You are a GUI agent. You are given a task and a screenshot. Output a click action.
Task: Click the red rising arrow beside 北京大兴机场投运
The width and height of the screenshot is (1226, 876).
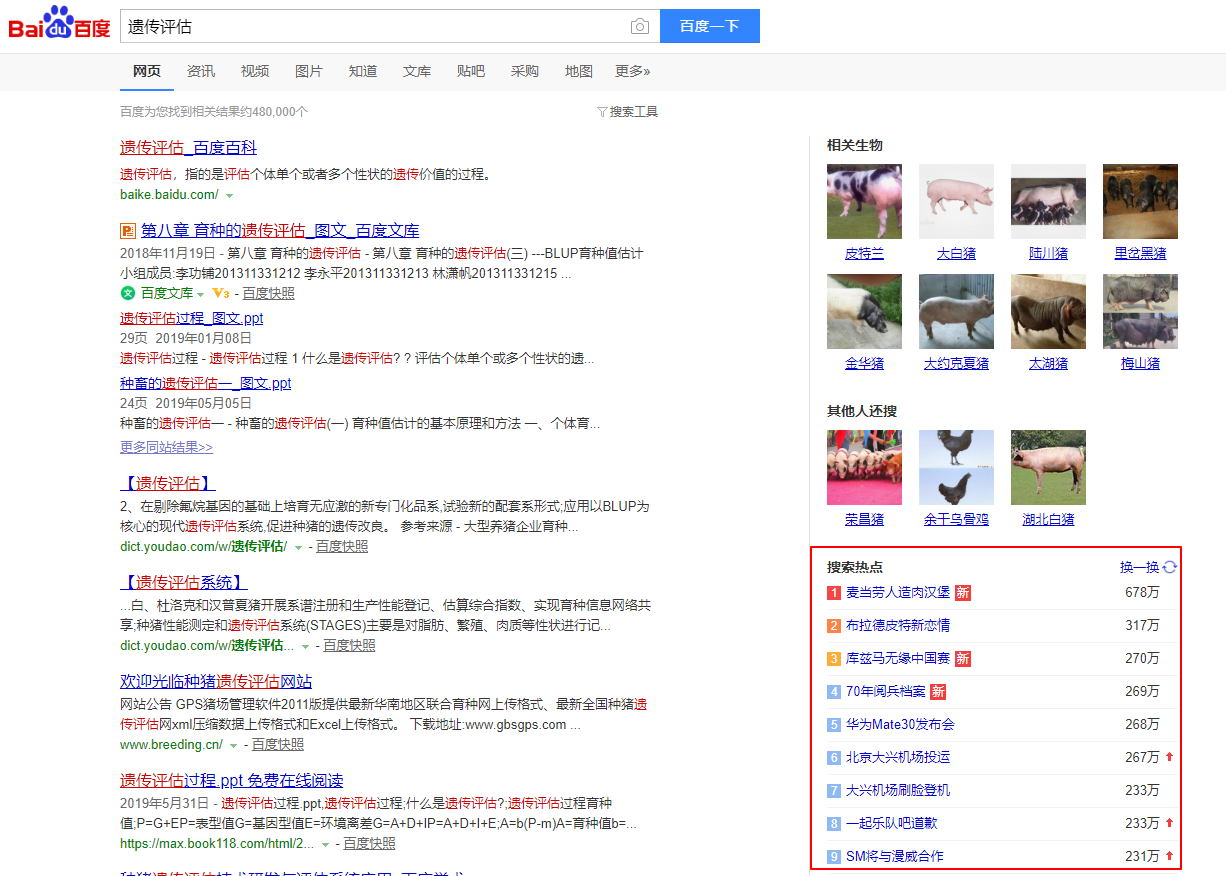[x=1169, y=757]
